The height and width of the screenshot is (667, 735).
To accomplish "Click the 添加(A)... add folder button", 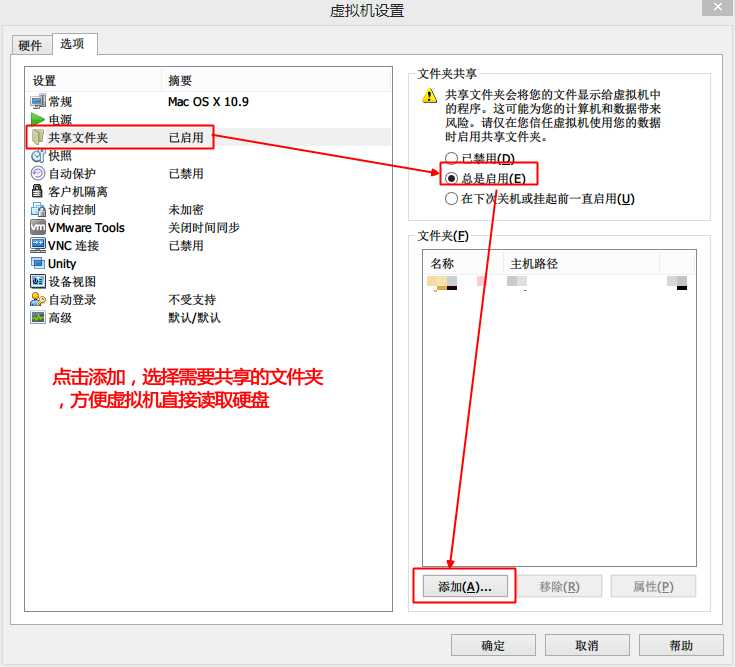I will (x=465, y=586).
